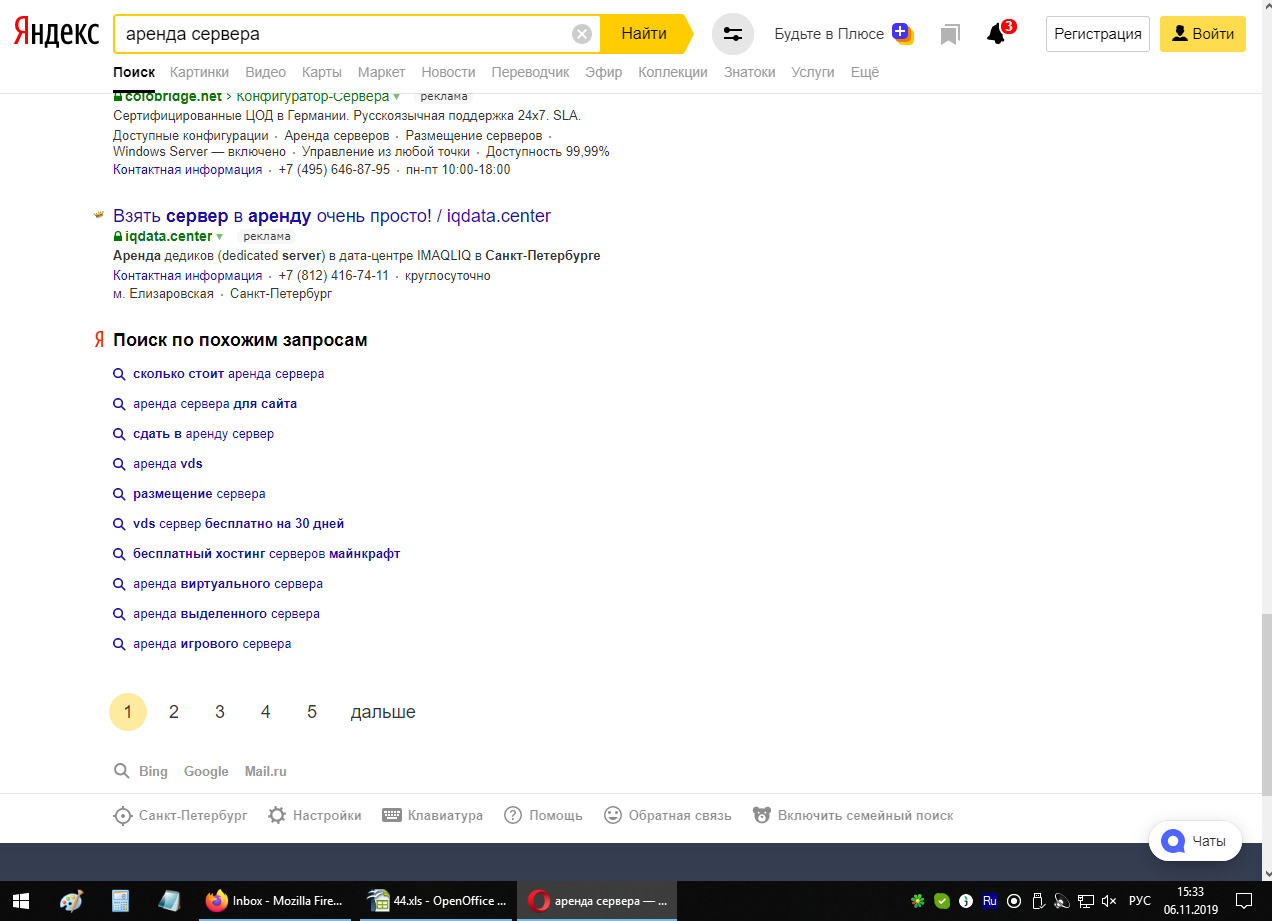
Task: Switch to the Карты tab
Action: point(322,72)
